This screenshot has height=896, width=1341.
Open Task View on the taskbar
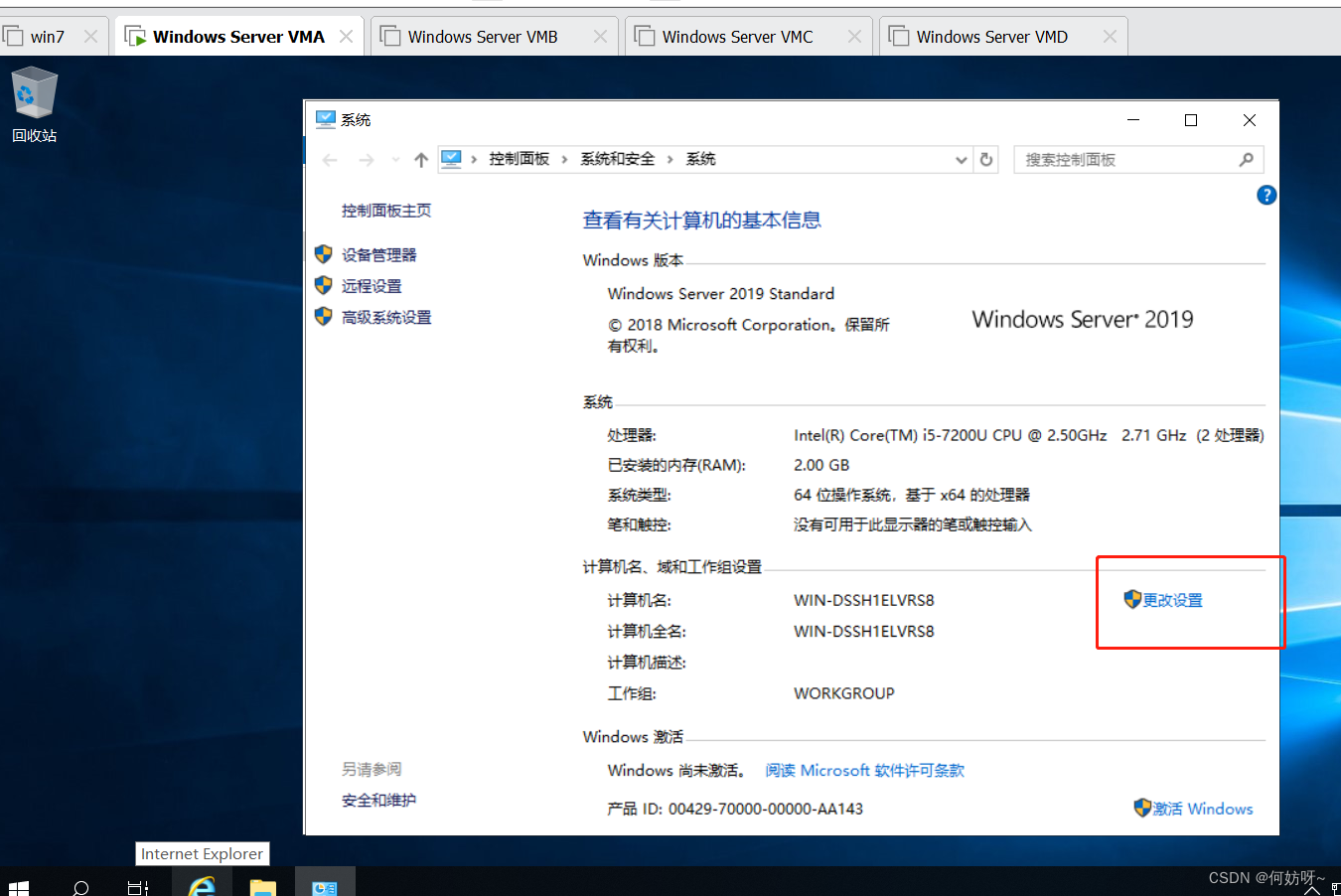(138, 886)
